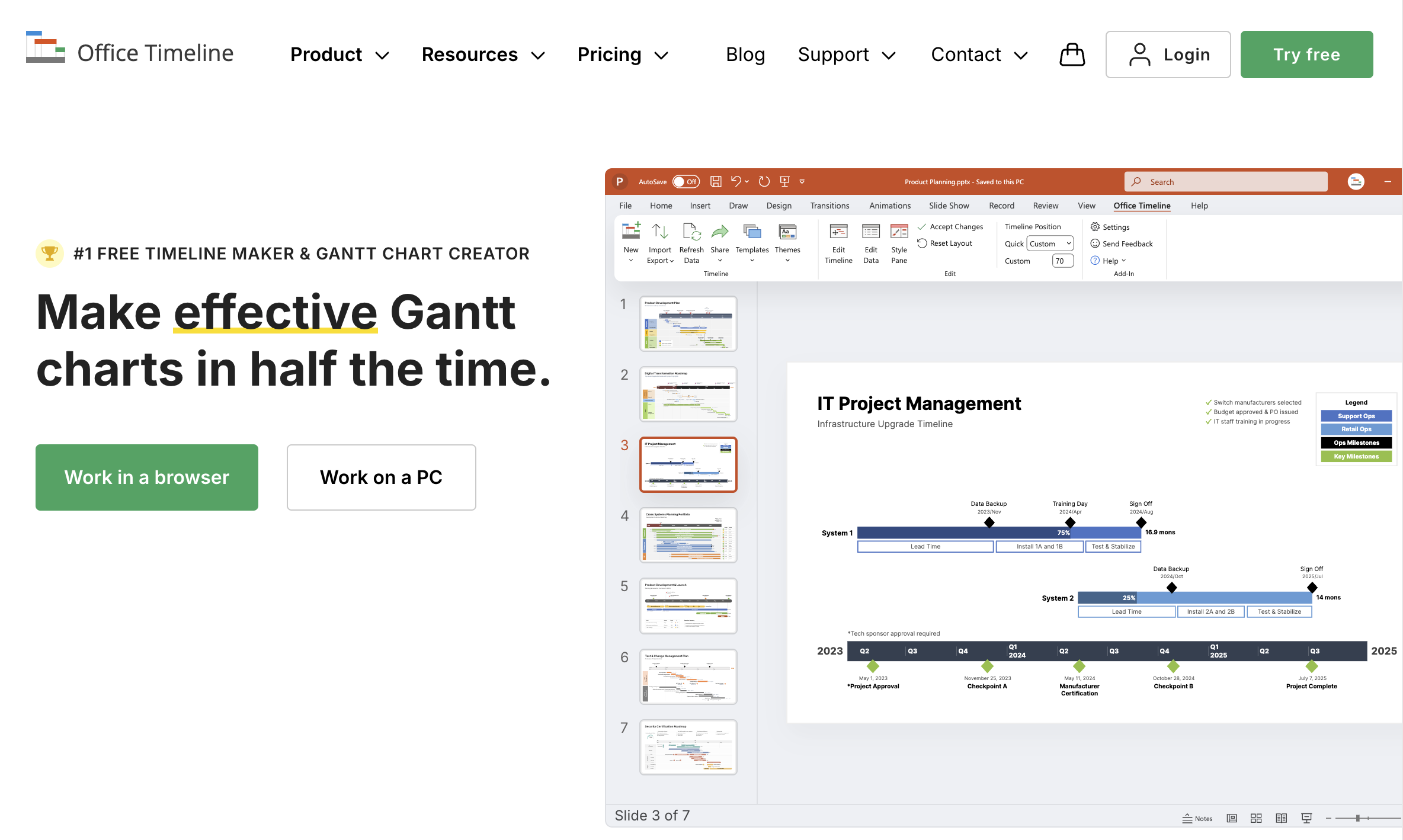Click the Refresh Data icon
Screen dimensions: 1403x840
[691, 231]
